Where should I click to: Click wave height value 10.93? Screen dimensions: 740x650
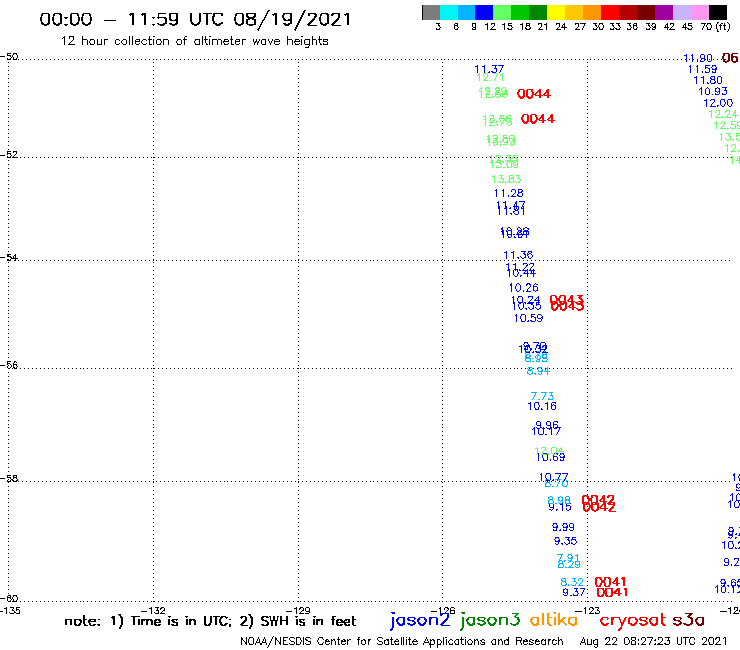point(713,92)
